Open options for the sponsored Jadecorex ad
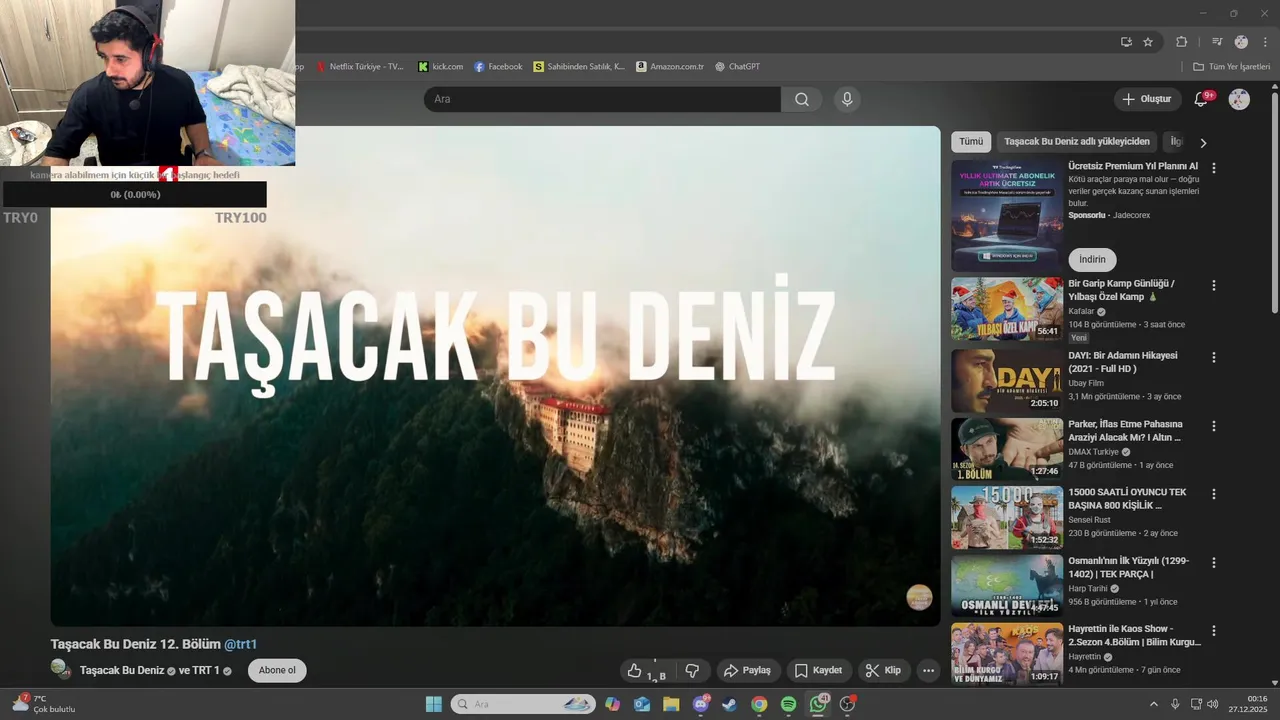 [x=1214, y=168]
